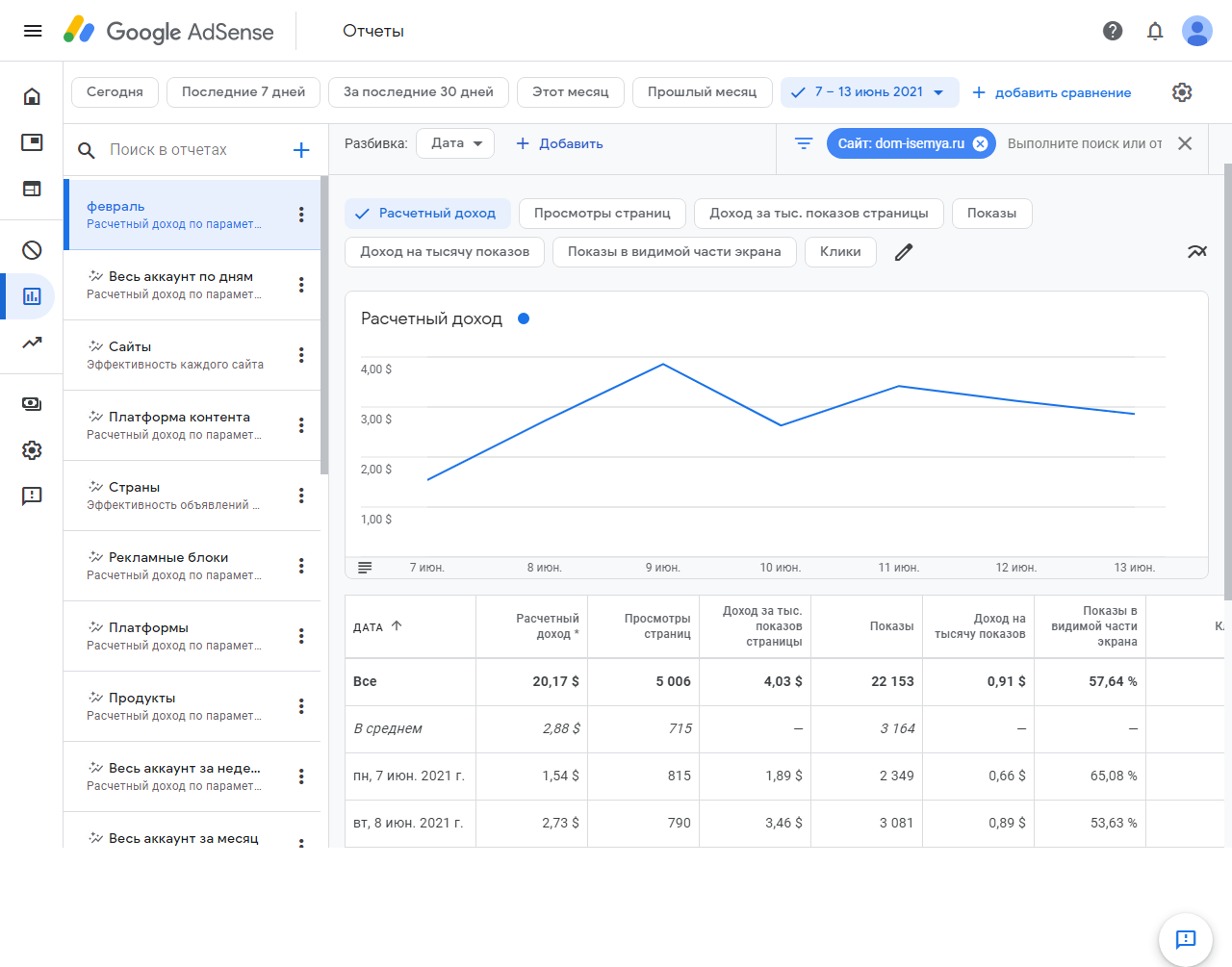Open the Разбивка Дата dropdown
This screenshot has height=967, width=1232.
click(x=455, y=143)
